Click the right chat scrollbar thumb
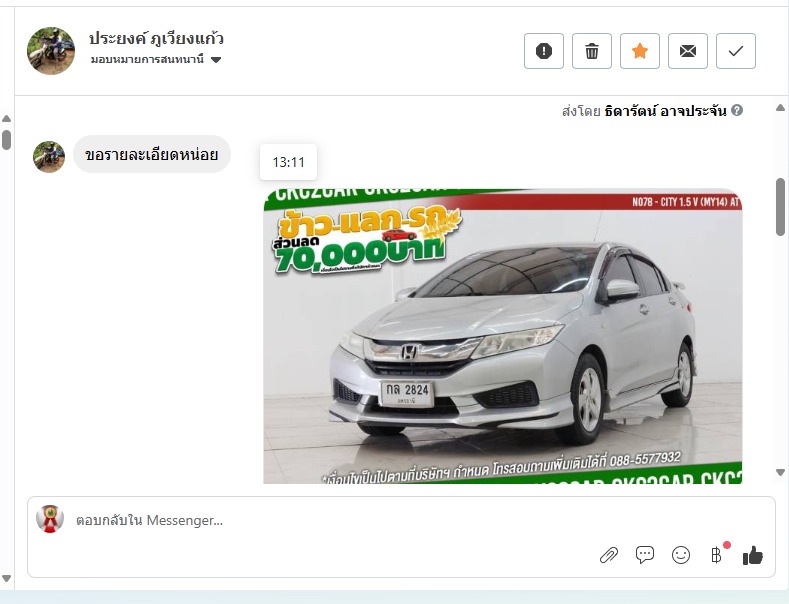 coord(780,207)
